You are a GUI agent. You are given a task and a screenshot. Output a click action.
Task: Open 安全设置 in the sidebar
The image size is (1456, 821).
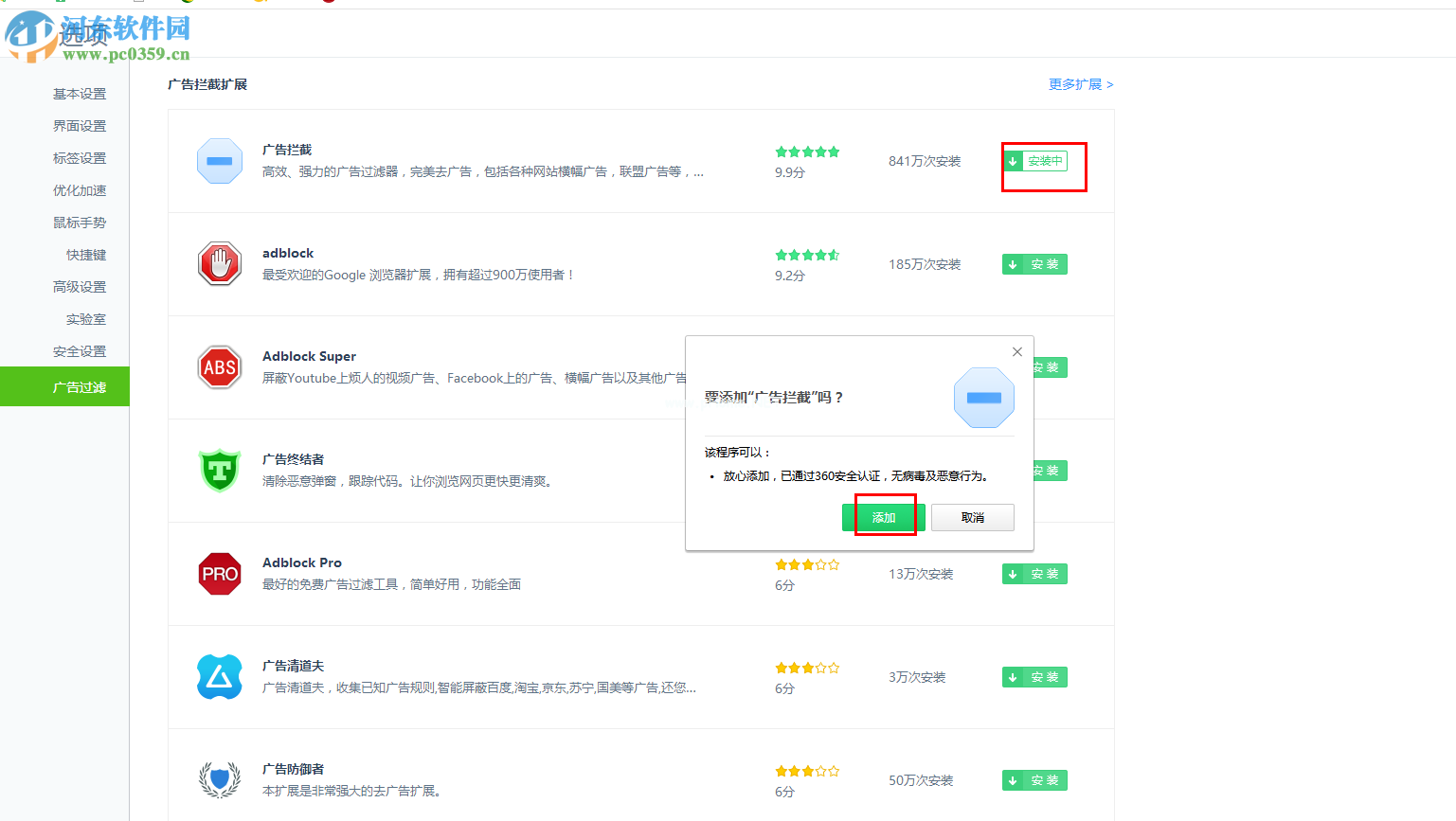tap(80, 351)
